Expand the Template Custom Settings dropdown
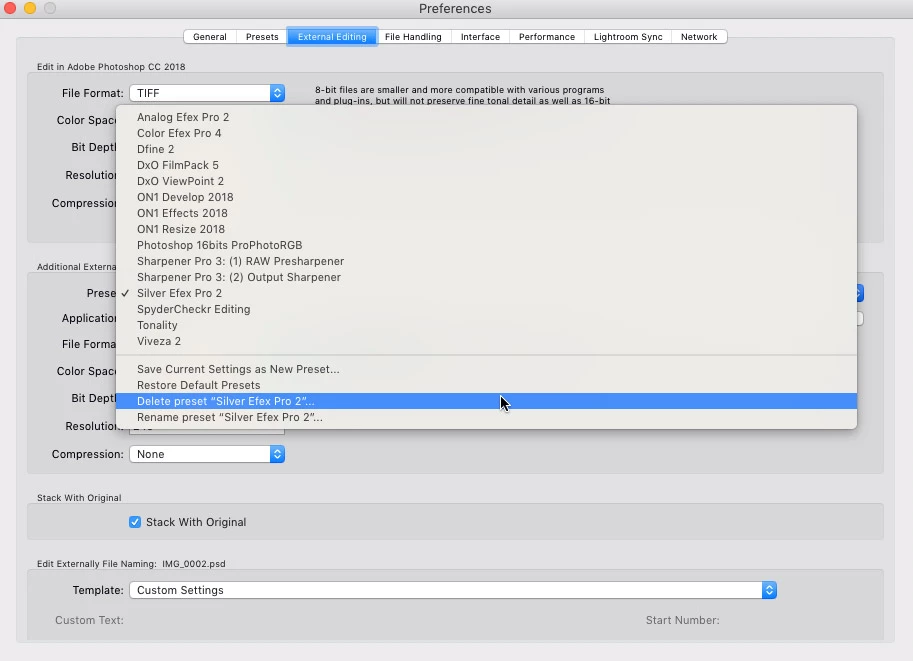Viewport: 913px width, 661px height. point(453,590)
